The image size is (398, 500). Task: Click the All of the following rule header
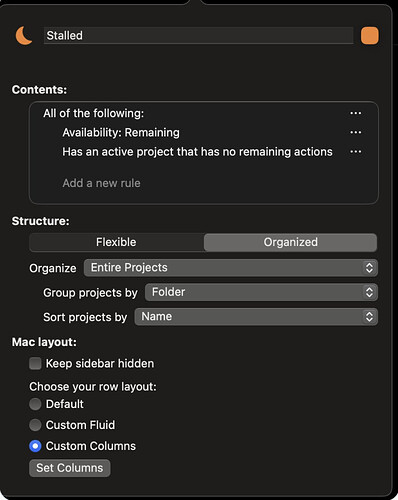click(93, 113)
